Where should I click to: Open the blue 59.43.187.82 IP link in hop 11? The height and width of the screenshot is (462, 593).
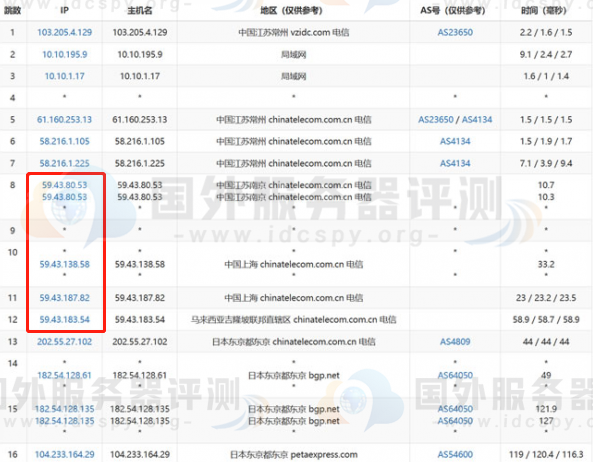click(65, 298)
